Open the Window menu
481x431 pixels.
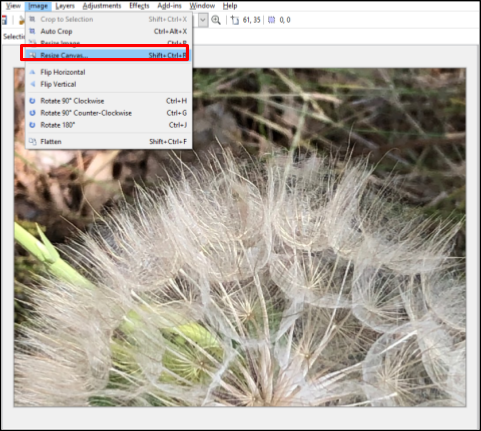tap(202, 6)
